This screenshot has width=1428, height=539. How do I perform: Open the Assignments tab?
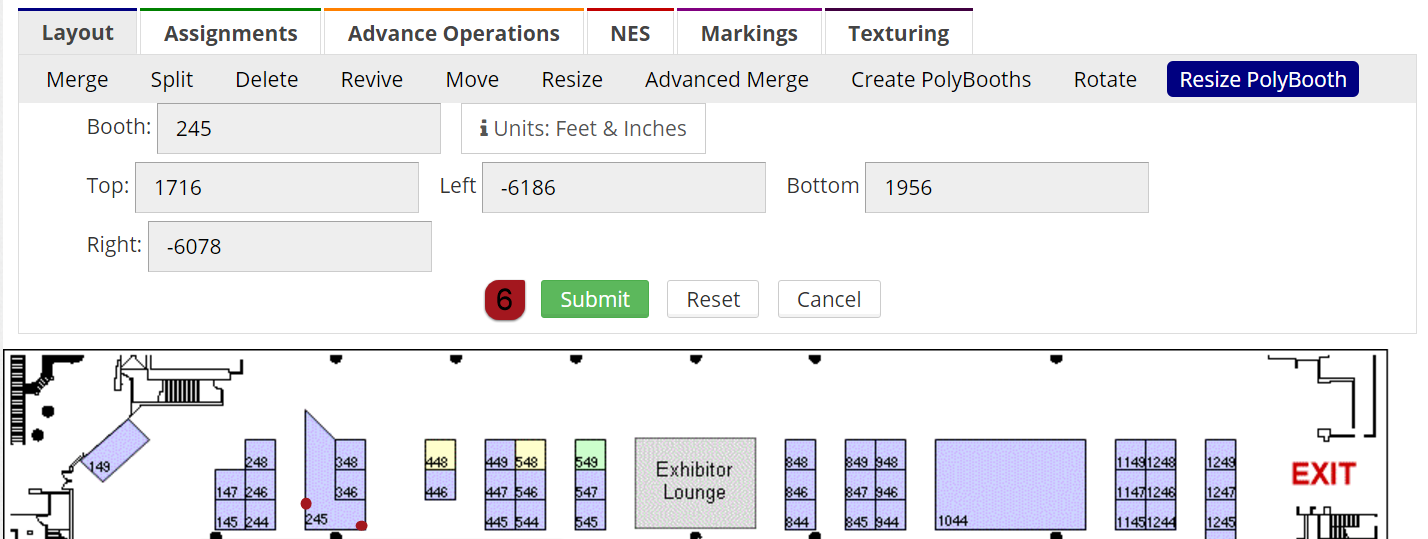(x=230, y=33)
